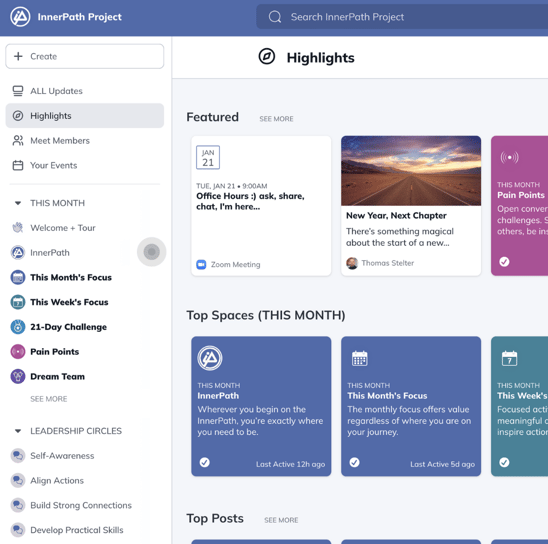Open the Develop Practical Skills circle label
548x544 pixels.
pos(77,530)
